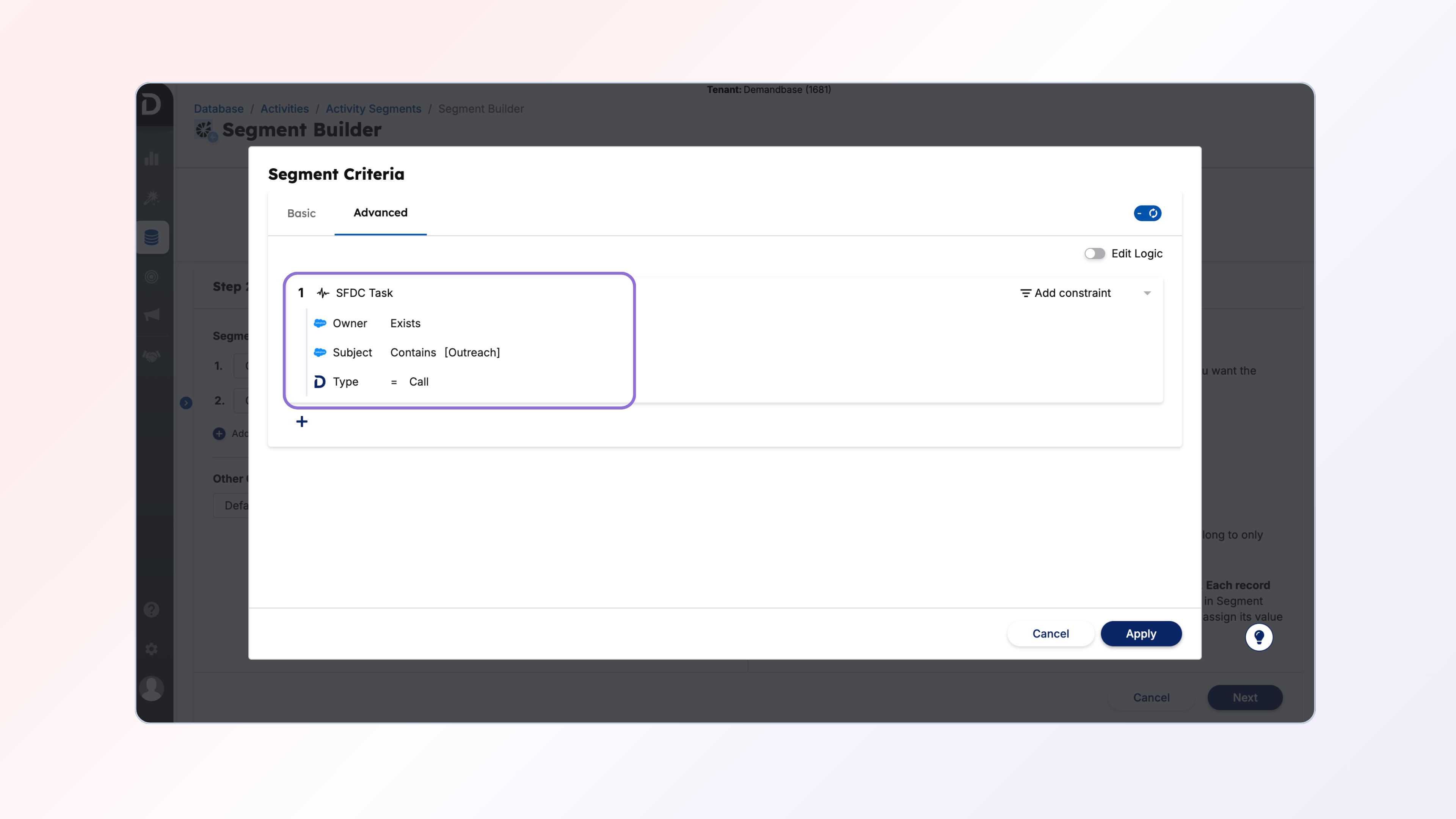1456x819 pixels.
Task: Click the megaphone sidebar icon
Action: tap(152, 315)
